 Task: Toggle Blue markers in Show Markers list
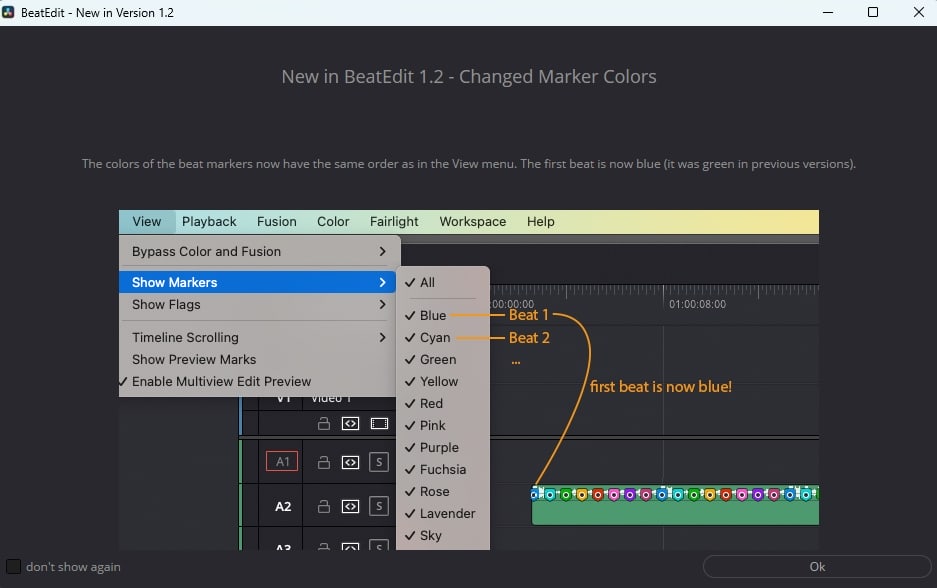pyautogui.click(x=432, y=316)
